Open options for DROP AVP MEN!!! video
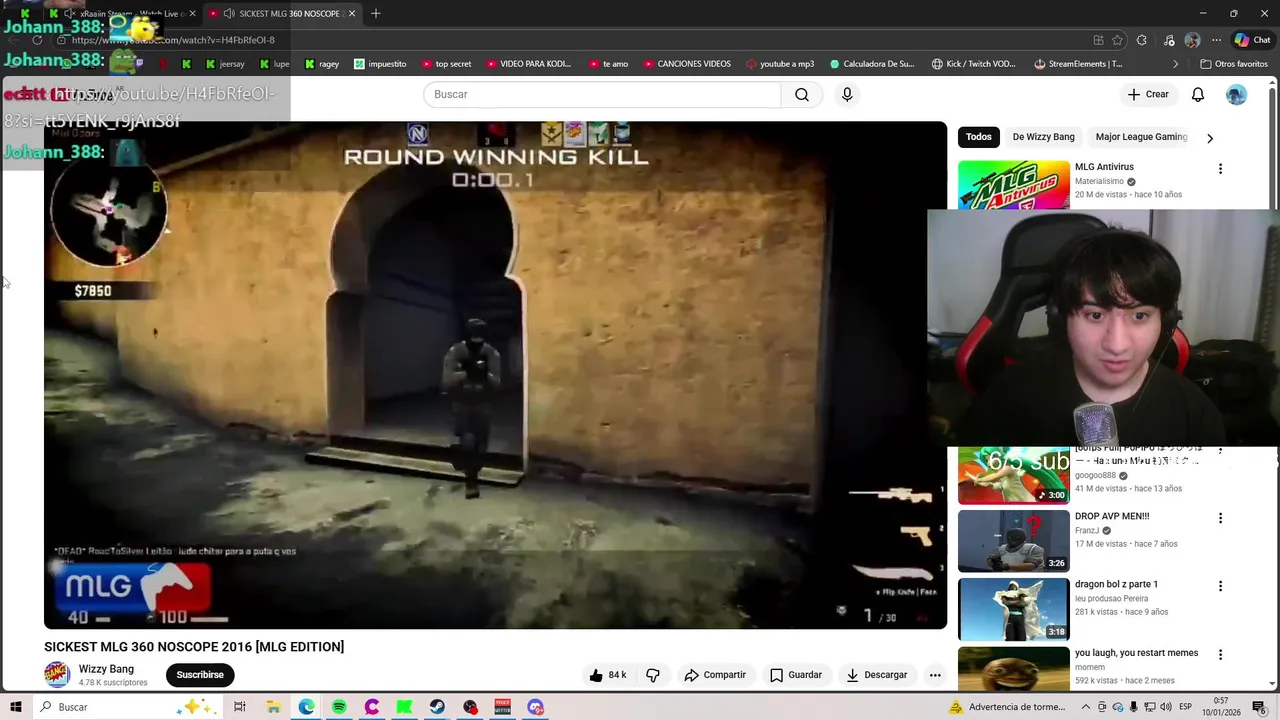Viewport: 1280px width, 720px height. tap(1220, 518)
